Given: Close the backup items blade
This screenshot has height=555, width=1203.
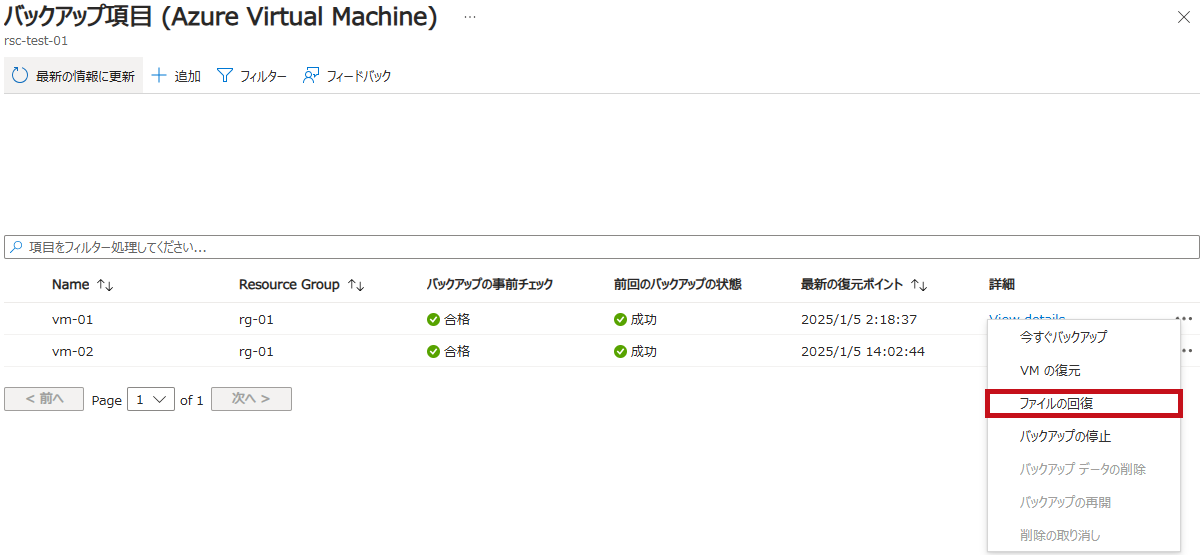Looking at the screenshot, I should pos(1184,17).
